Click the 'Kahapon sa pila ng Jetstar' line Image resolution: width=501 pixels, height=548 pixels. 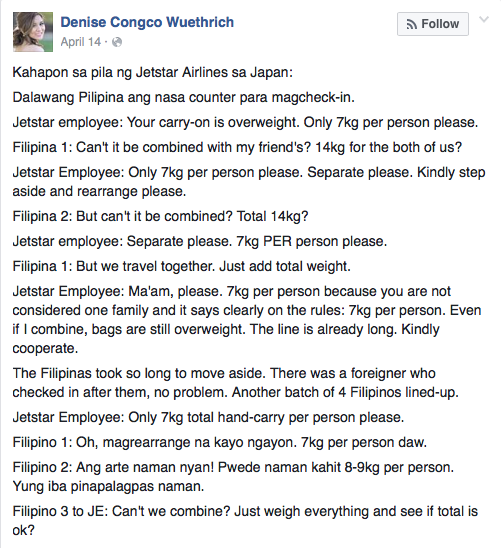(153, 72)
